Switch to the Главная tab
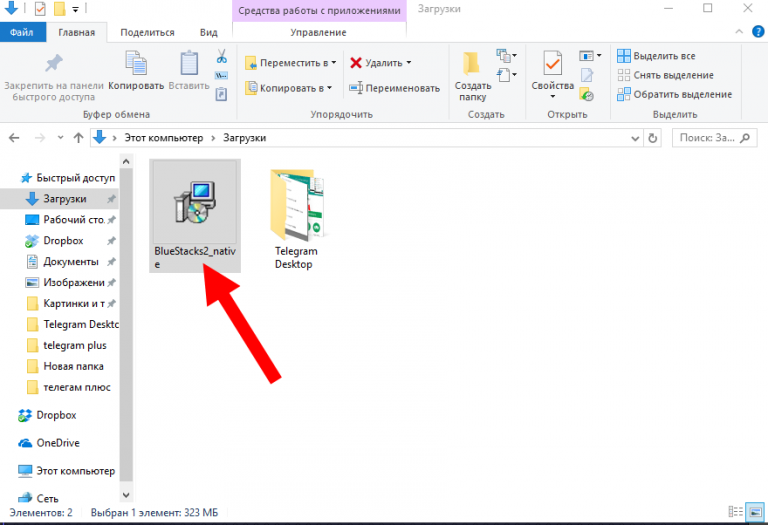Image resolution: width=768 pixels, height=525 pixels. coord(76,32)
